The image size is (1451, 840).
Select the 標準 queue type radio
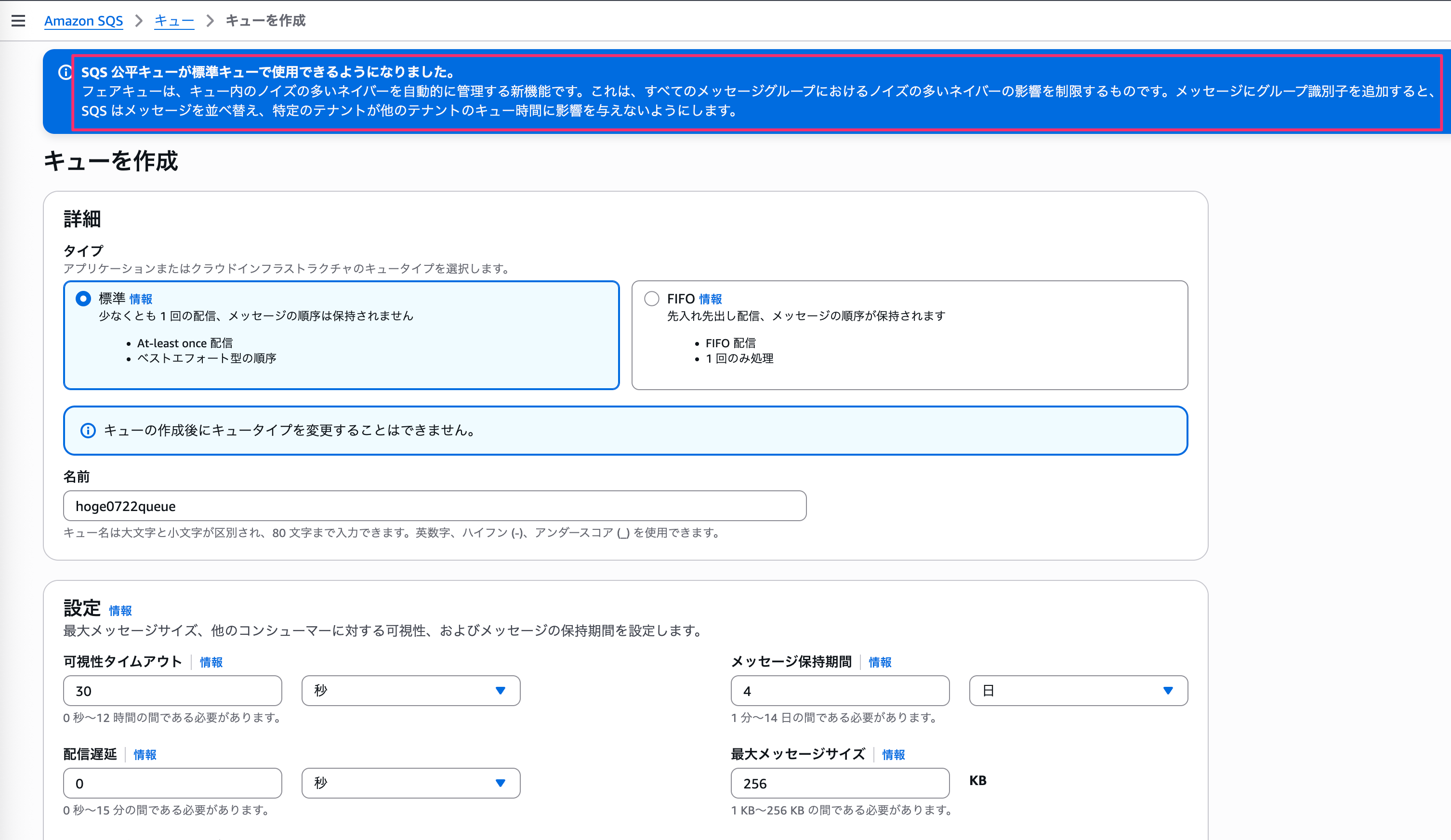pos(83,298)
